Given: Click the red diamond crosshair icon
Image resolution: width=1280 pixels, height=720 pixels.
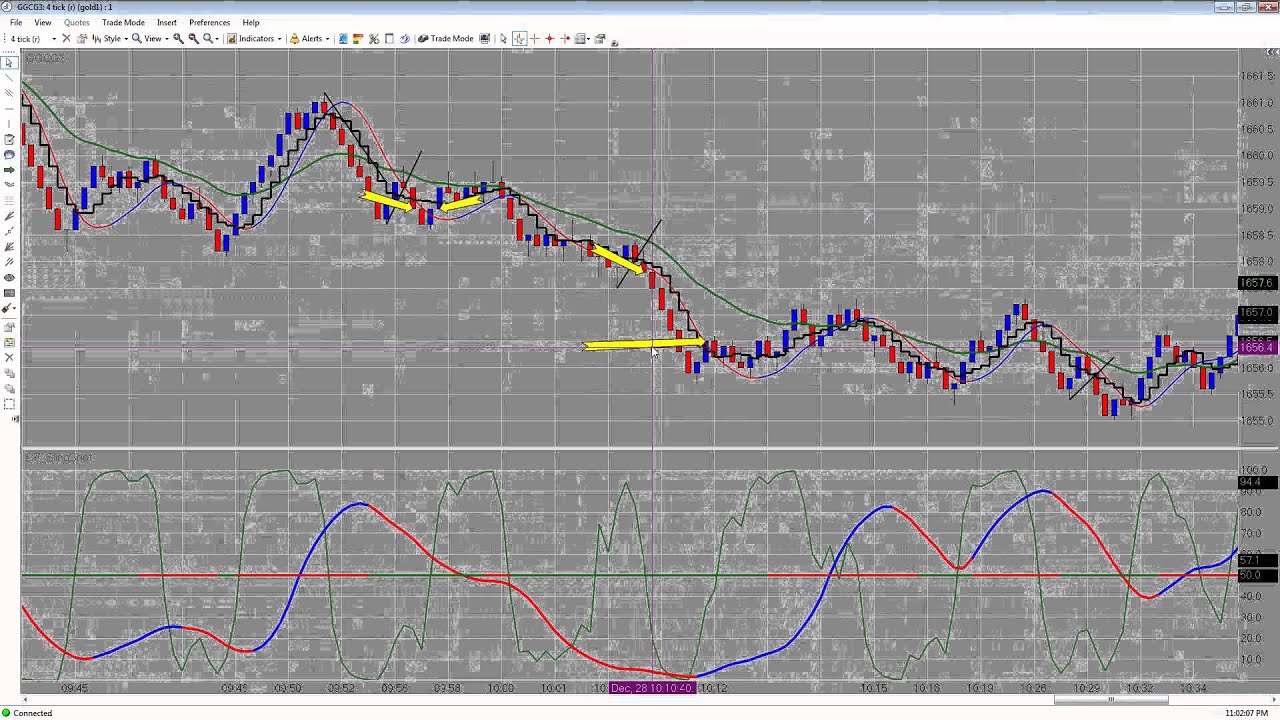Looking at the screenshot, I should click(549, 39).
